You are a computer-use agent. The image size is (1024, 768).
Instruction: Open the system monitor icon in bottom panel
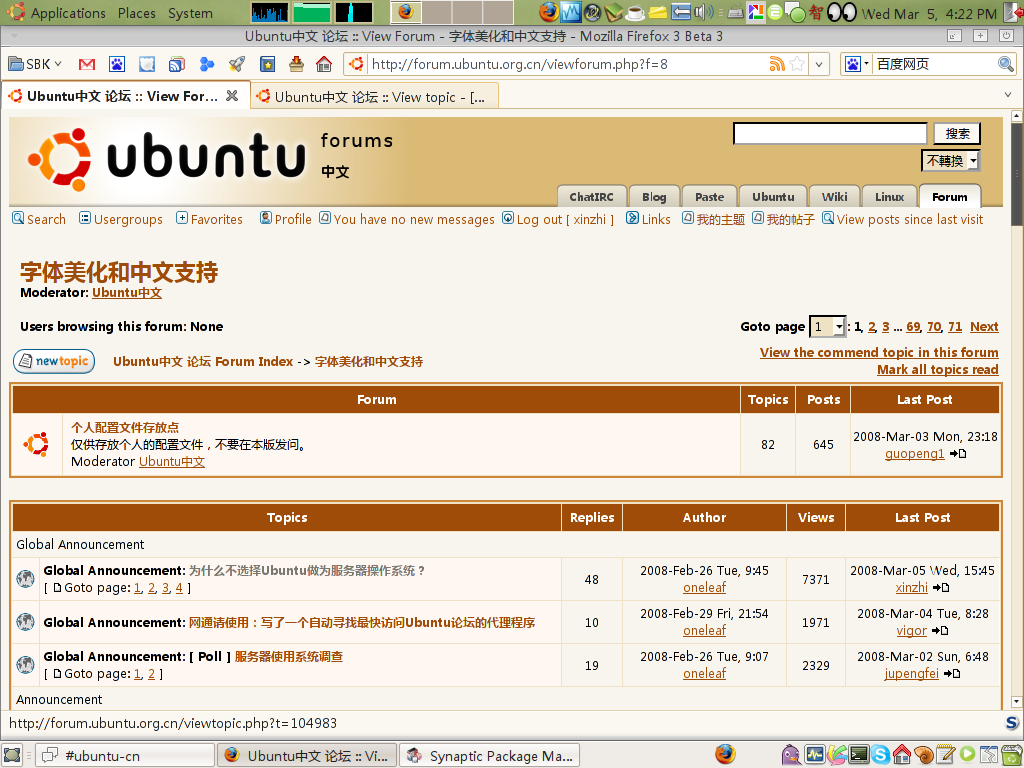(x=814, y=755)
